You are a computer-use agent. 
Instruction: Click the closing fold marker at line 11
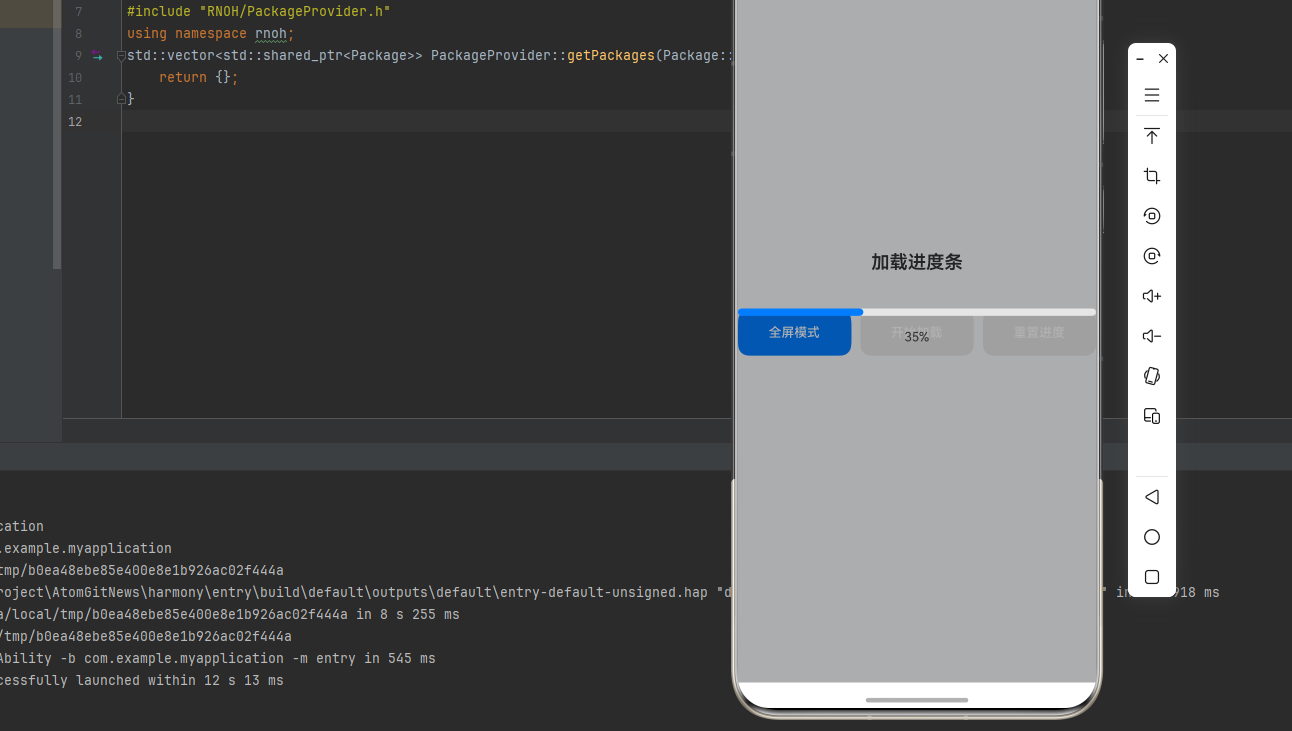[x=121, y=99]
